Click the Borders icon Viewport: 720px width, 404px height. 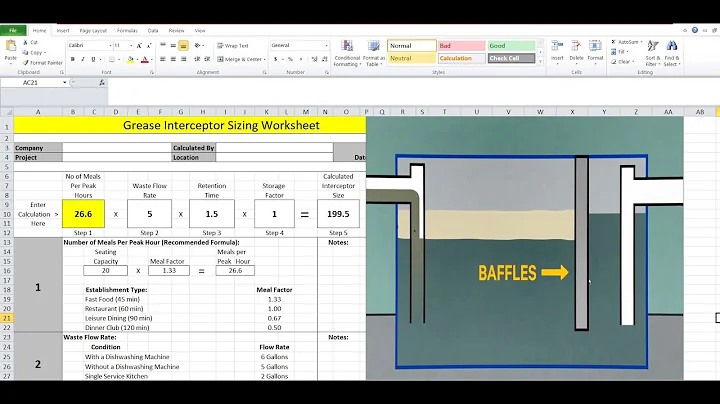pos(112,59)
